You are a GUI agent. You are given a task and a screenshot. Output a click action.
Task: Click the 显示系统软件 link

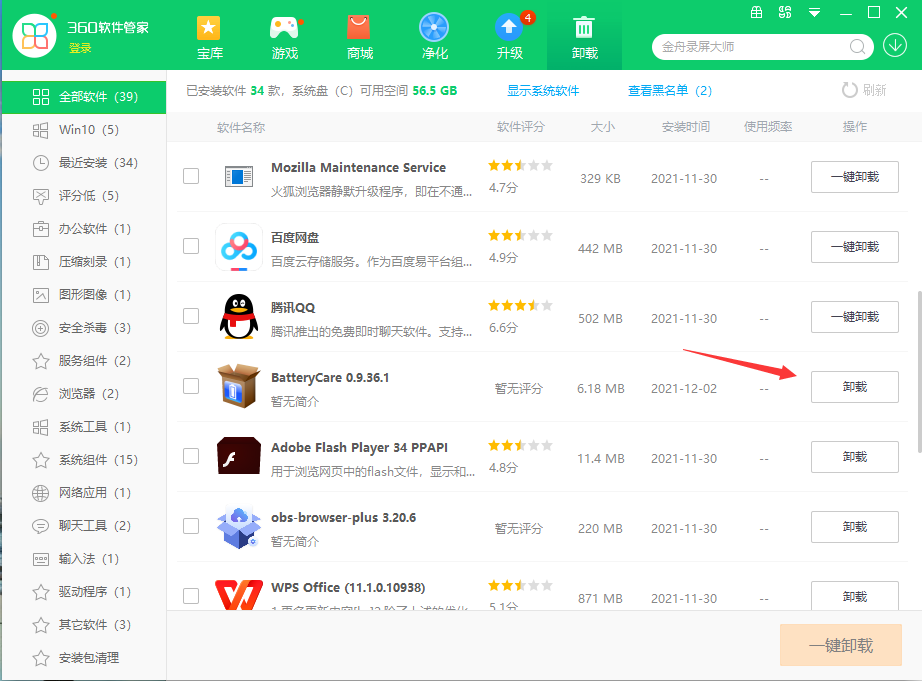tap(543, 91)
